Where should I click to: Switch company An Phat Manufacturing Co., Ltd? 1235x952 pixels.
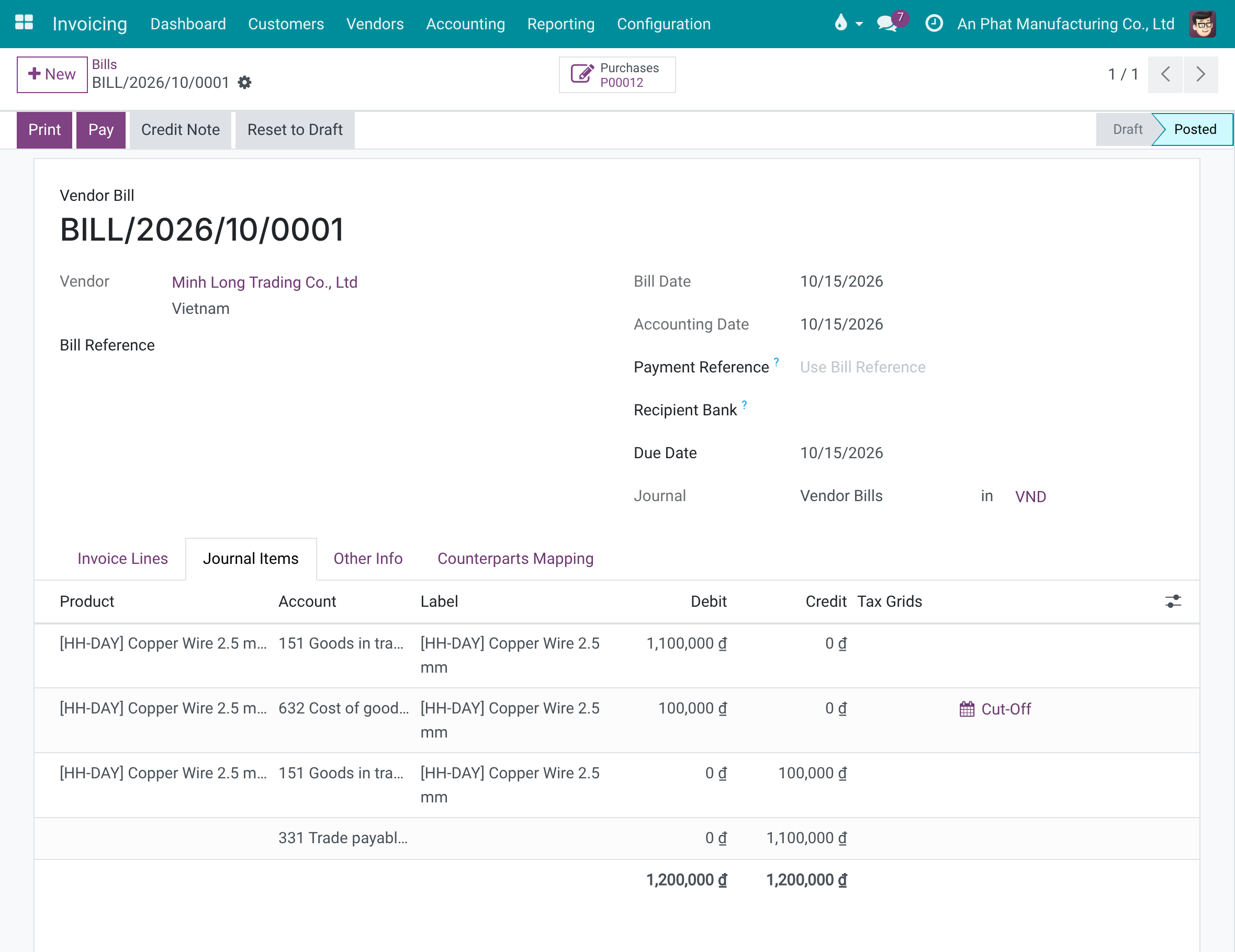point(1065,24)
